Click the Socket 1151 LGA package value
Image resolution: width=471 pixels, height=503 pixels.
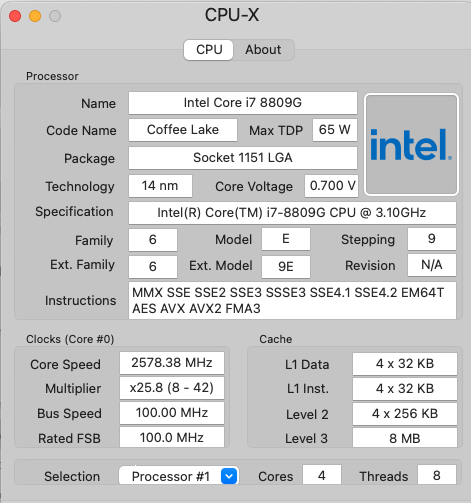(243, 158)
